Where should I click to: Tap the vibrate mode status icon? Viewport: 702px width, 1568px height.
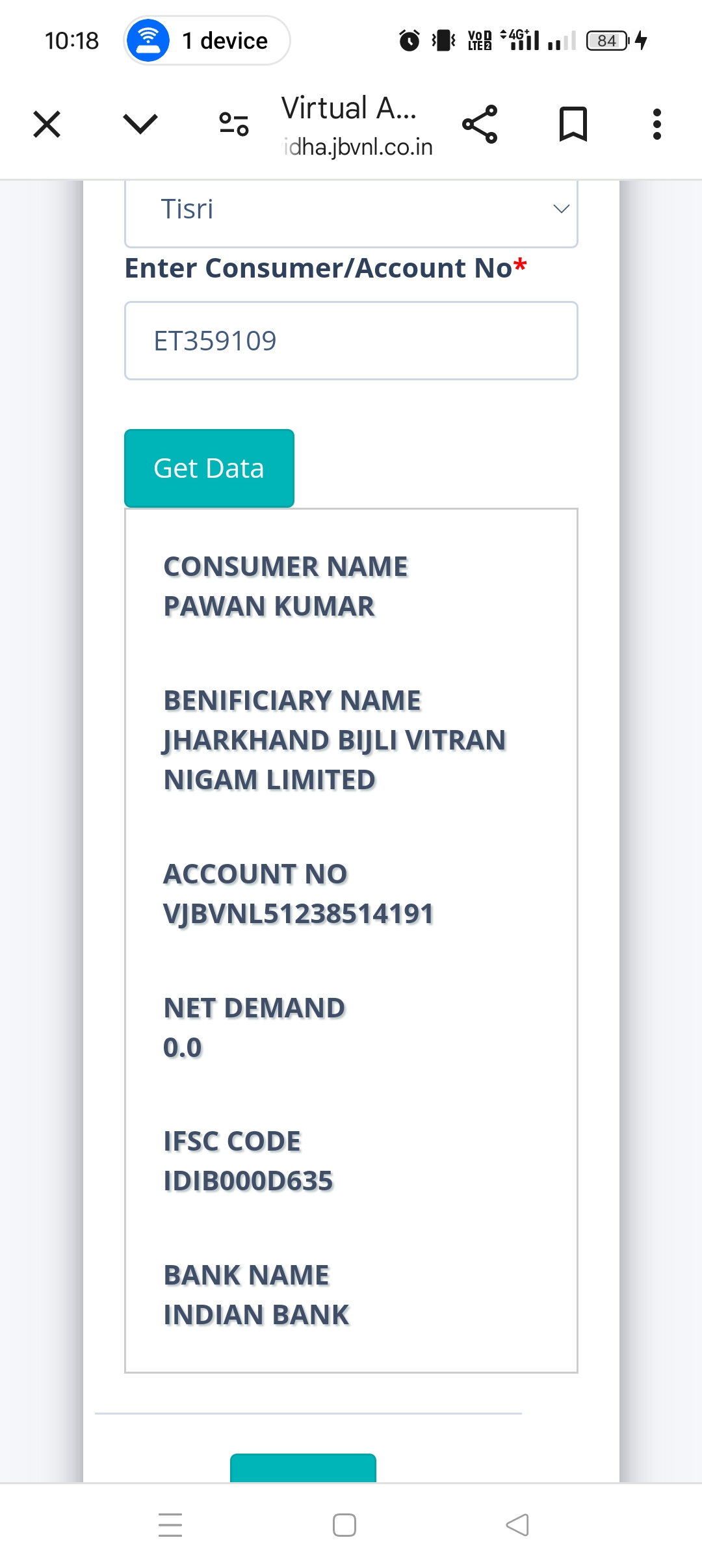(444, 40)
